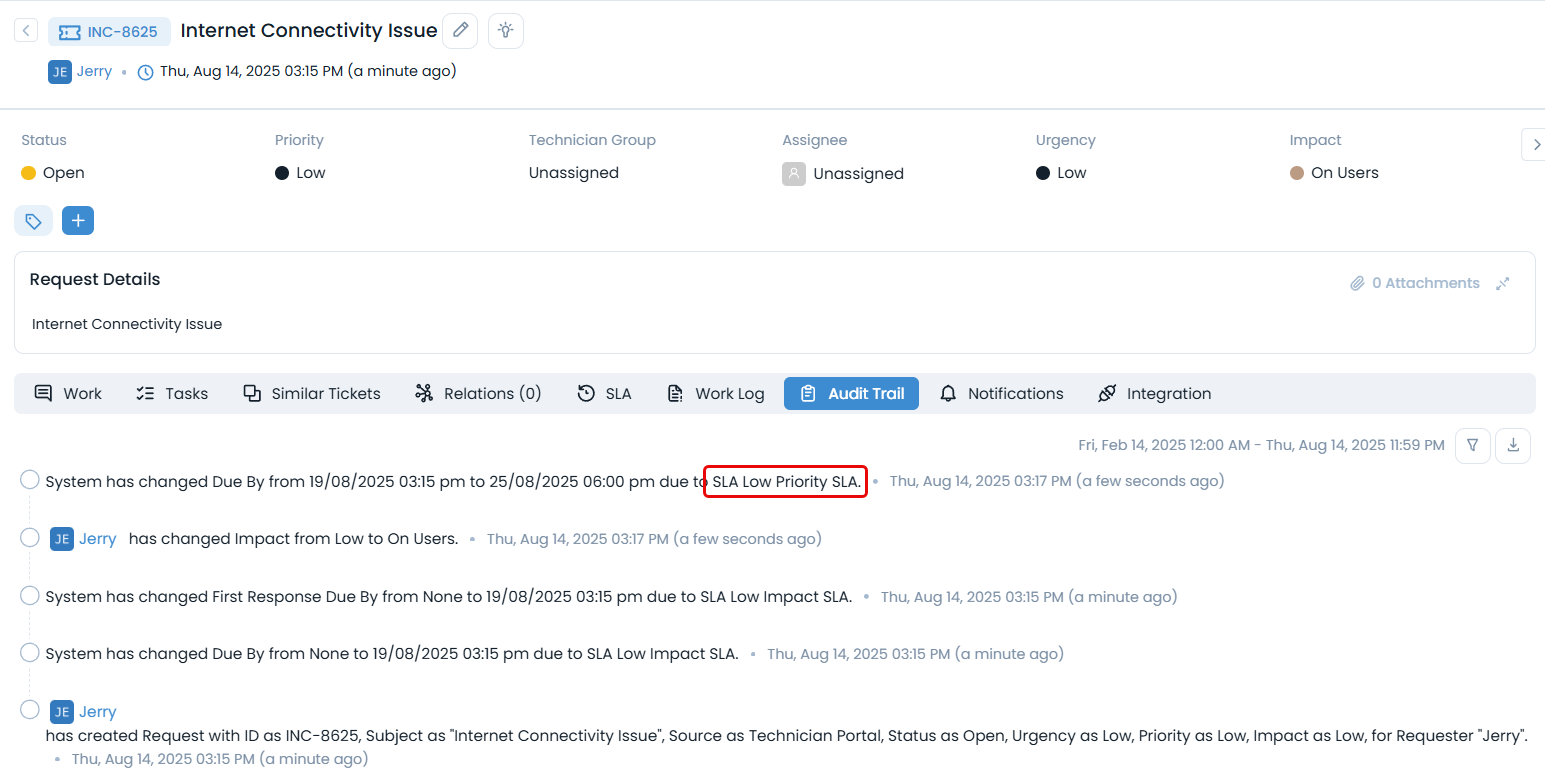
Task: Open the audit trail filter icon
Action: pos(1473,446)
